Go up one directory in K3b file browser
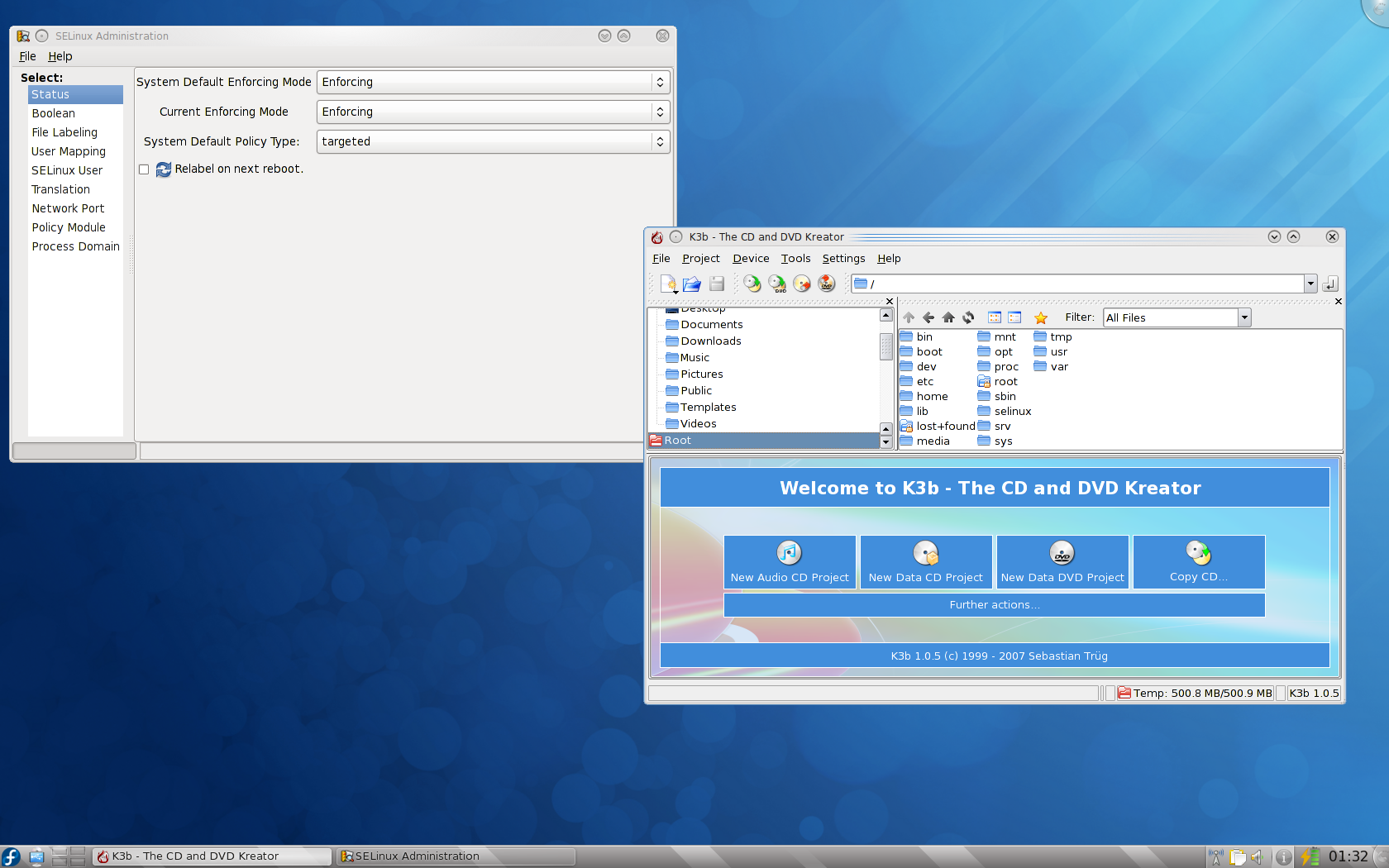Viewport: 1389px width, 868px height. [x=909, y=317]
